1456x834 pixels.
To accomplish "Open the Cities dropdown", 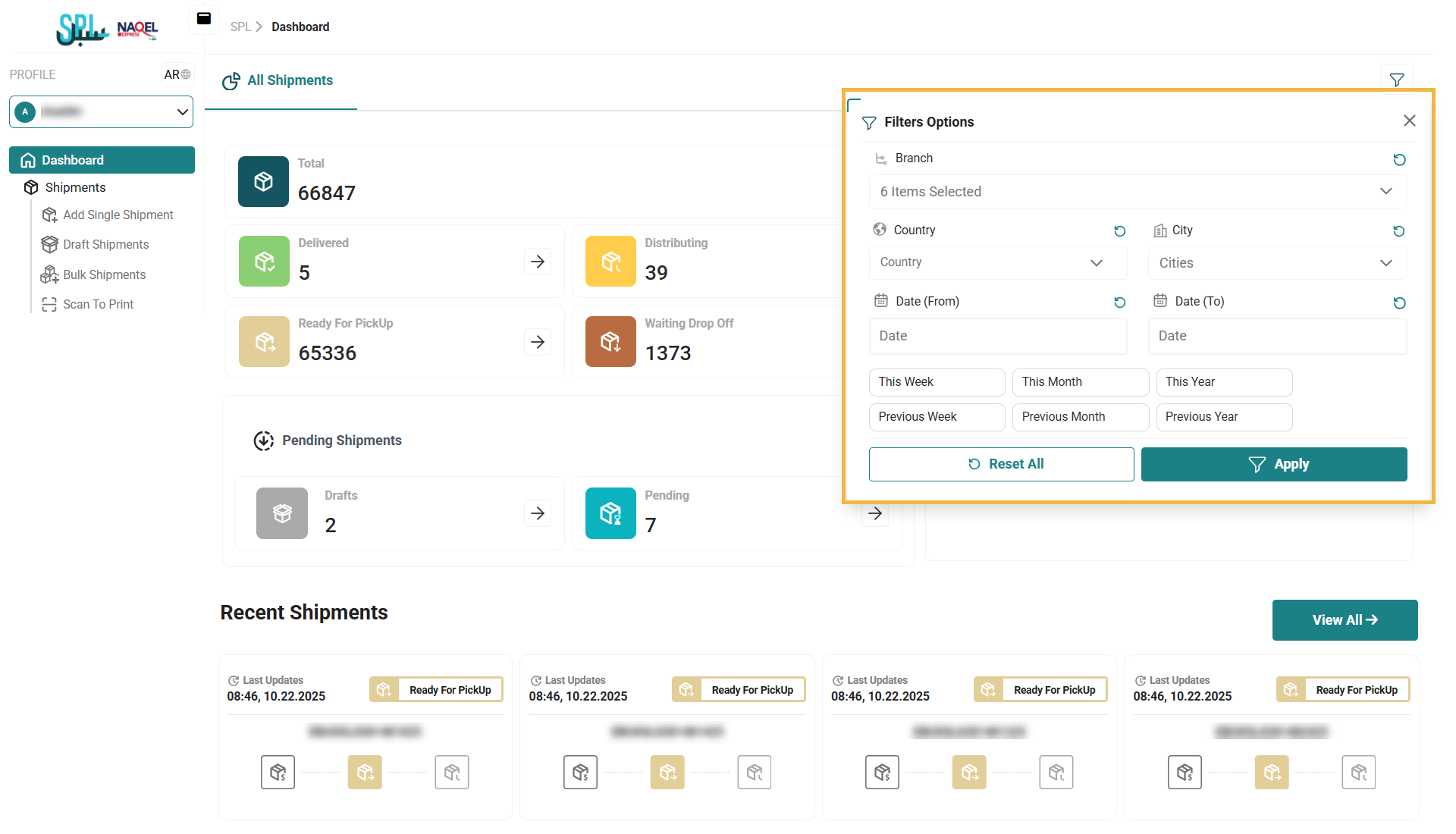I will pyautogui.click(x=1276, y=263).
